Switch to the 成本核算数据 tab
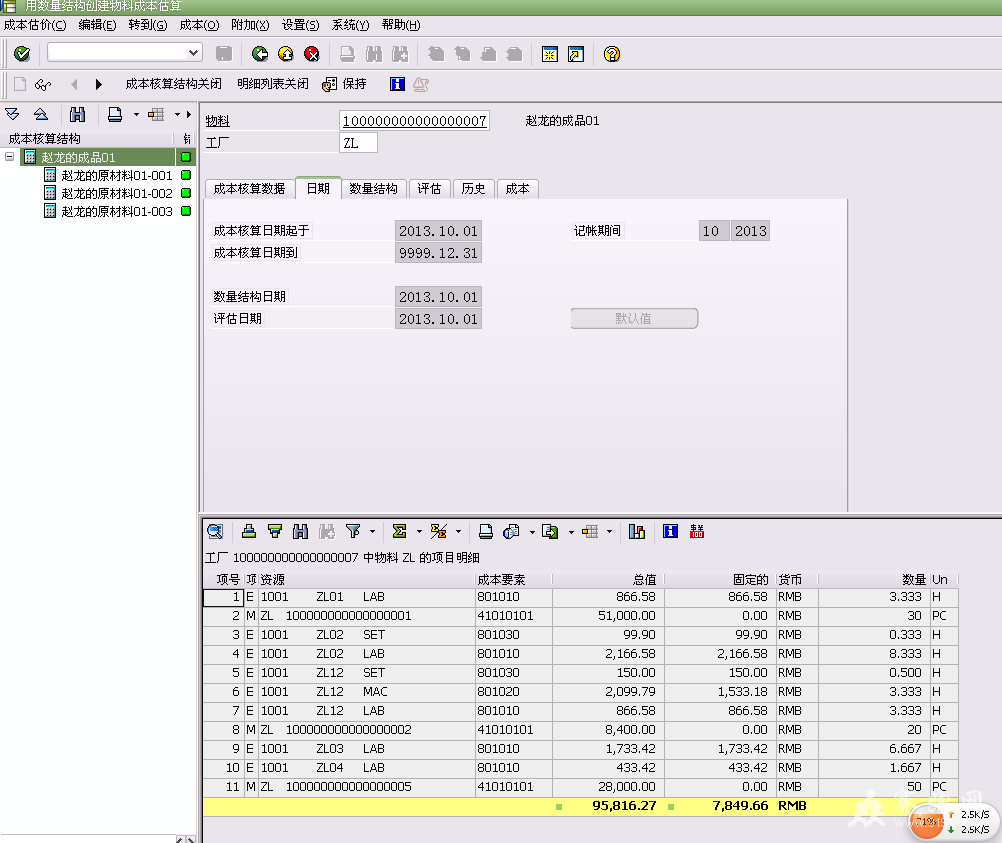 point(249,189)
